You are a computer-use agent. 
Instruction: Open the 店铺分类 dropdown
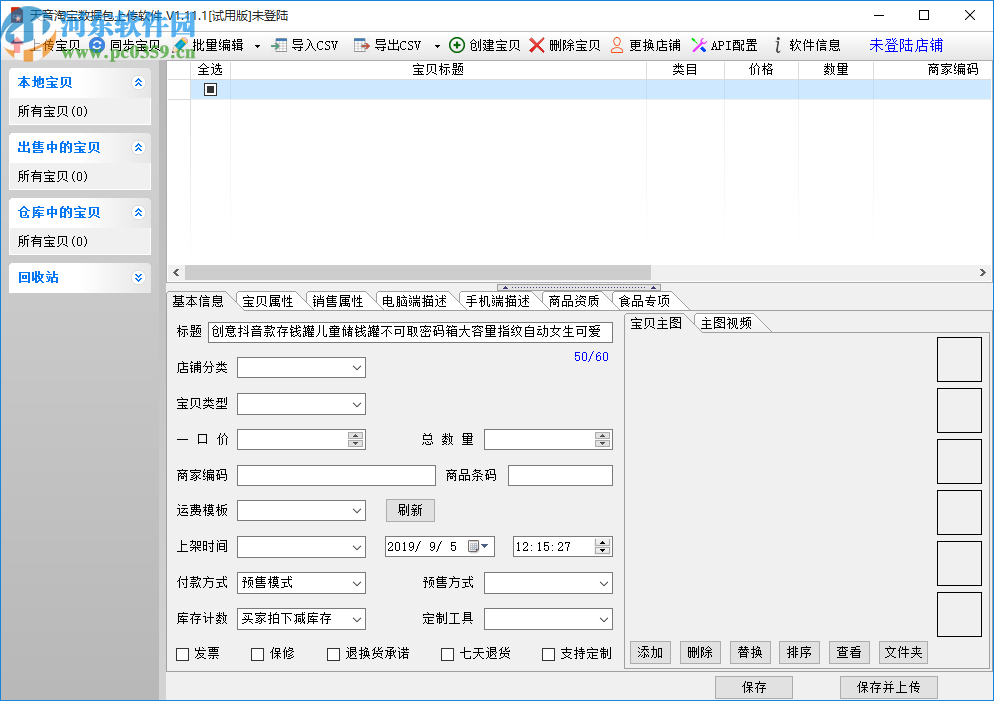pos(301,368)
